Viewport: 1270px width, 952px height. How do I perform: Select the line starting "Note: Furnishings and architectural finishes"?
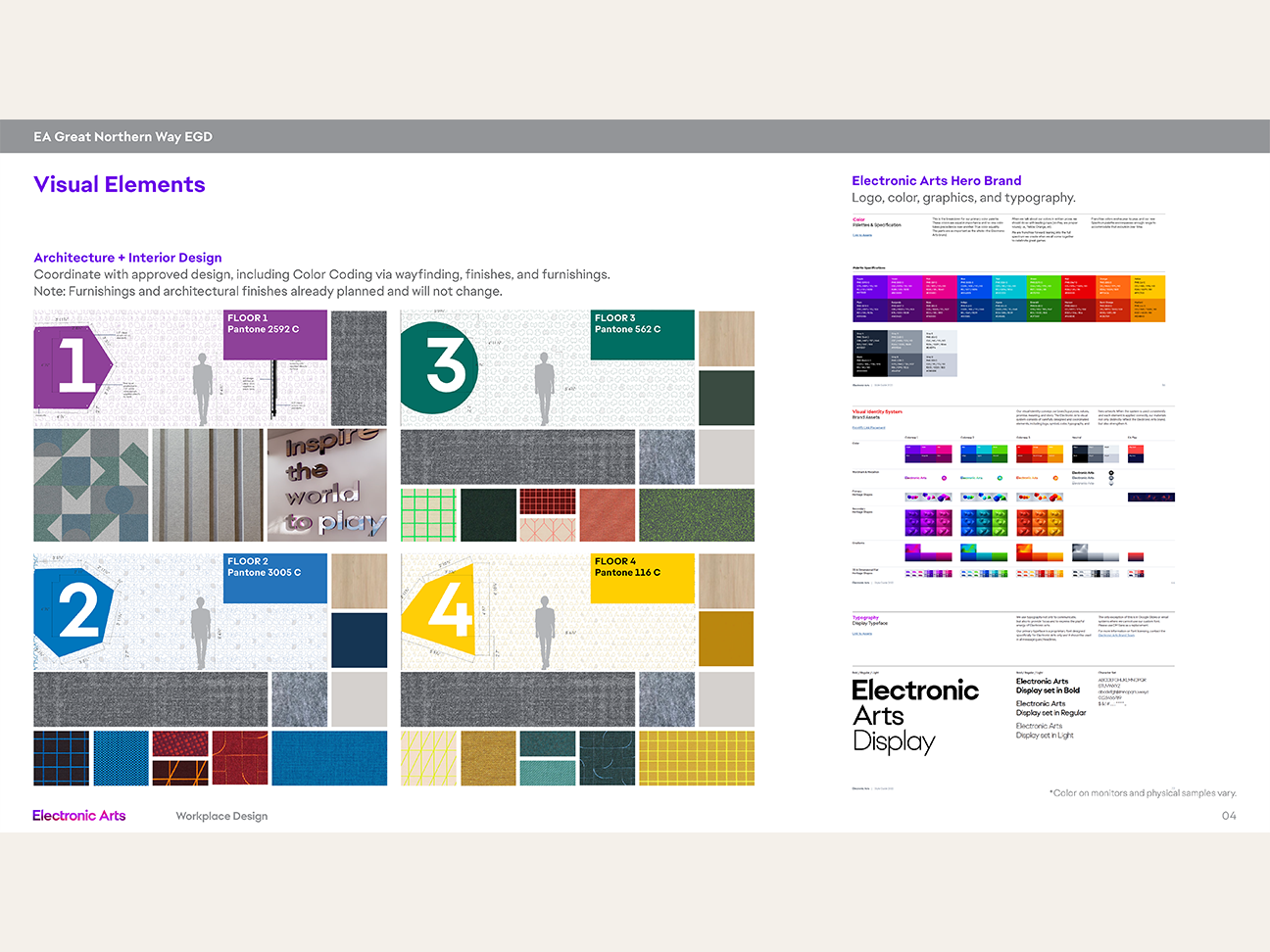(x=268, y=291)
